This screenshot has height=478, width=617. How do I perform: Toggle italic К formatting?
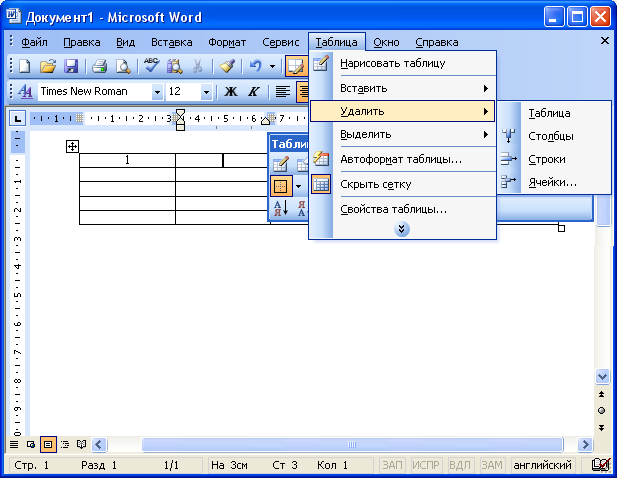point(253,92)
